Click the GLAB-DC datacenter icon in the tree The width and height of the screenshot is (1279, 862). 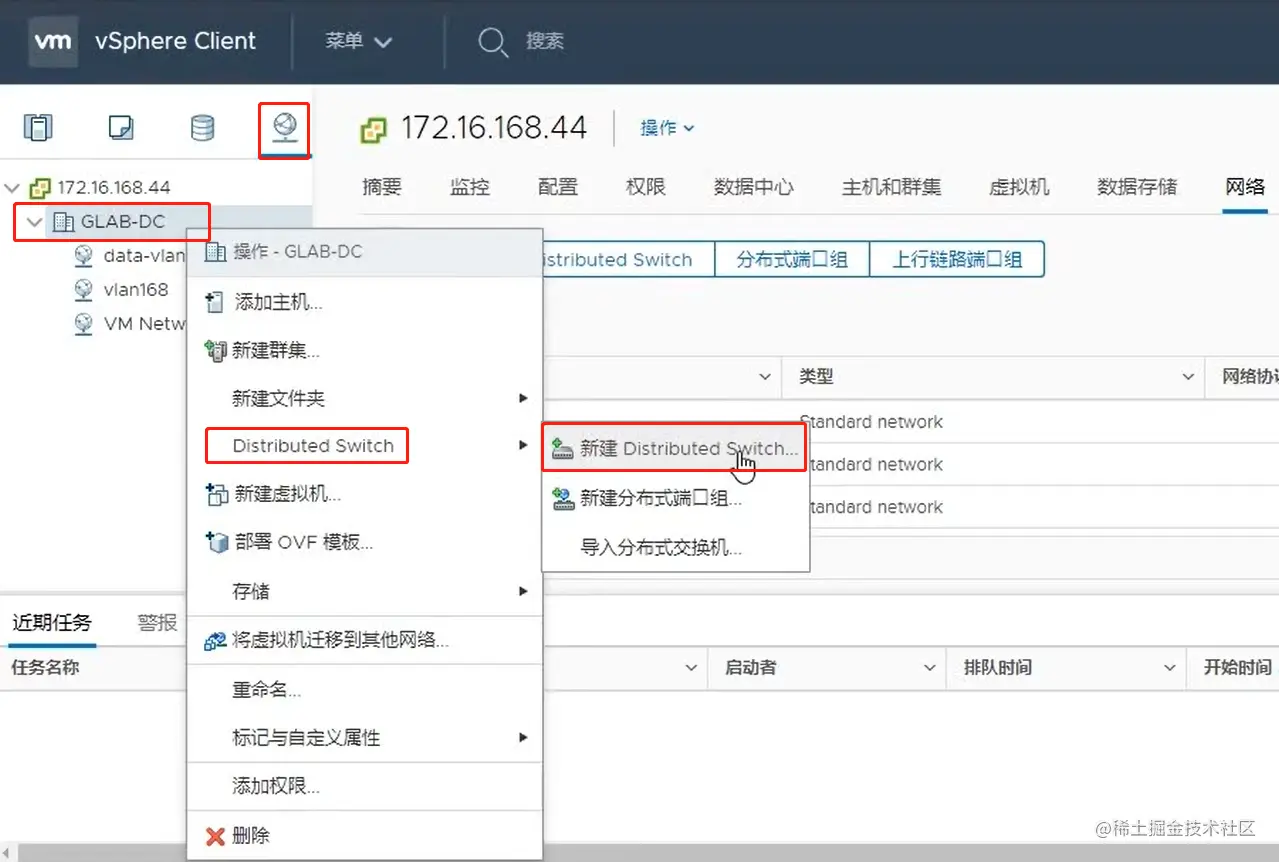tap(63, 222)
